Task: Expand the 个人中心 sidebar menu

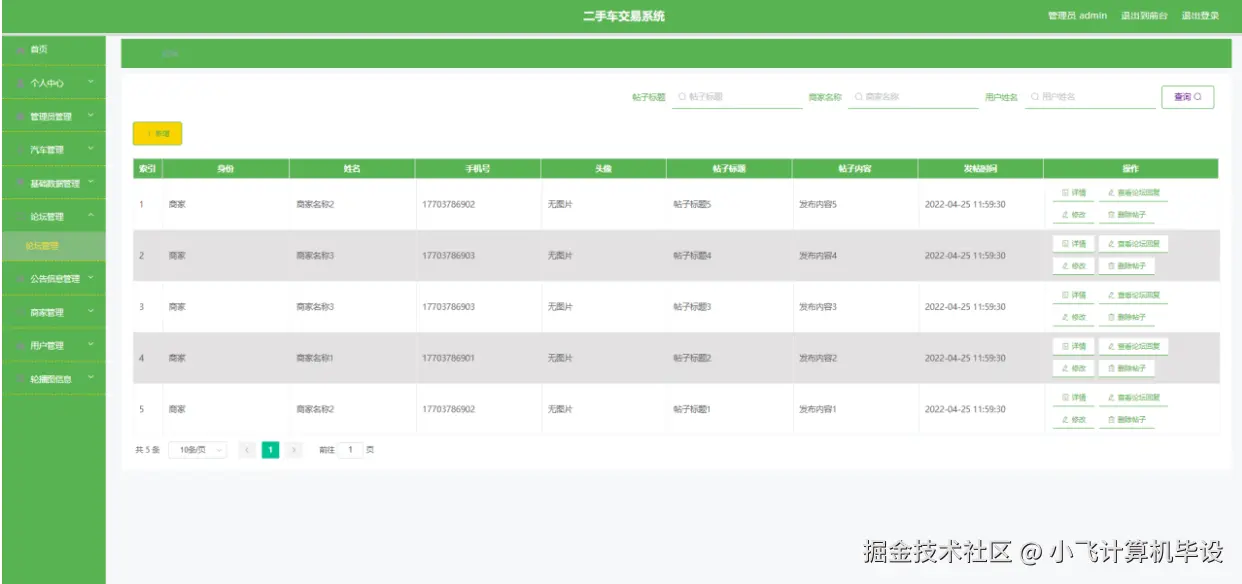Action: click(53, 83)
